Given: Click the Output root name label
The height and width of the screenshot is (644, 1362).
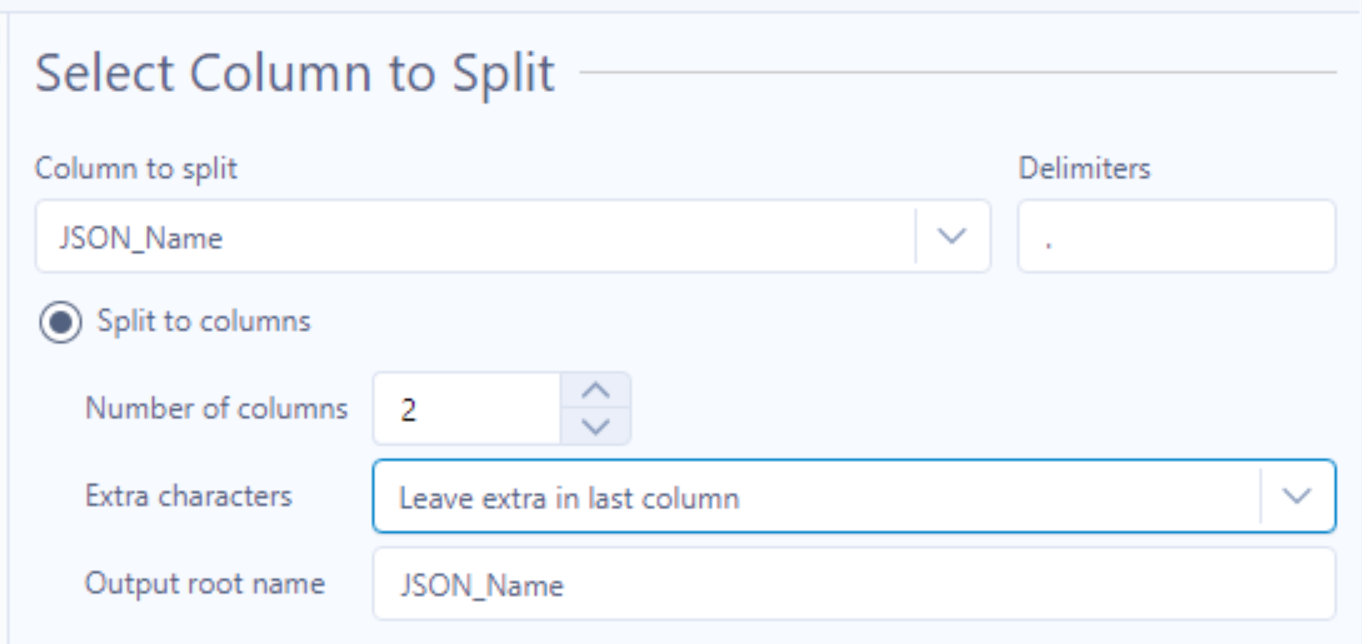Looking at the screenshot, I should pos(205,583).
